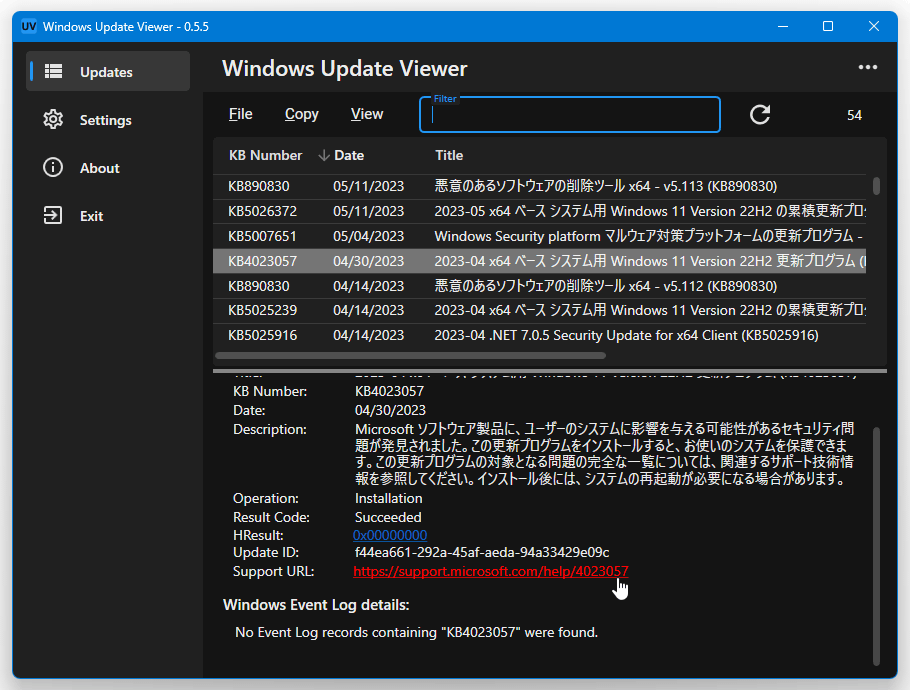Click the Settings gear icon
This screenshot has height=690, width=910.
point(53,120)
